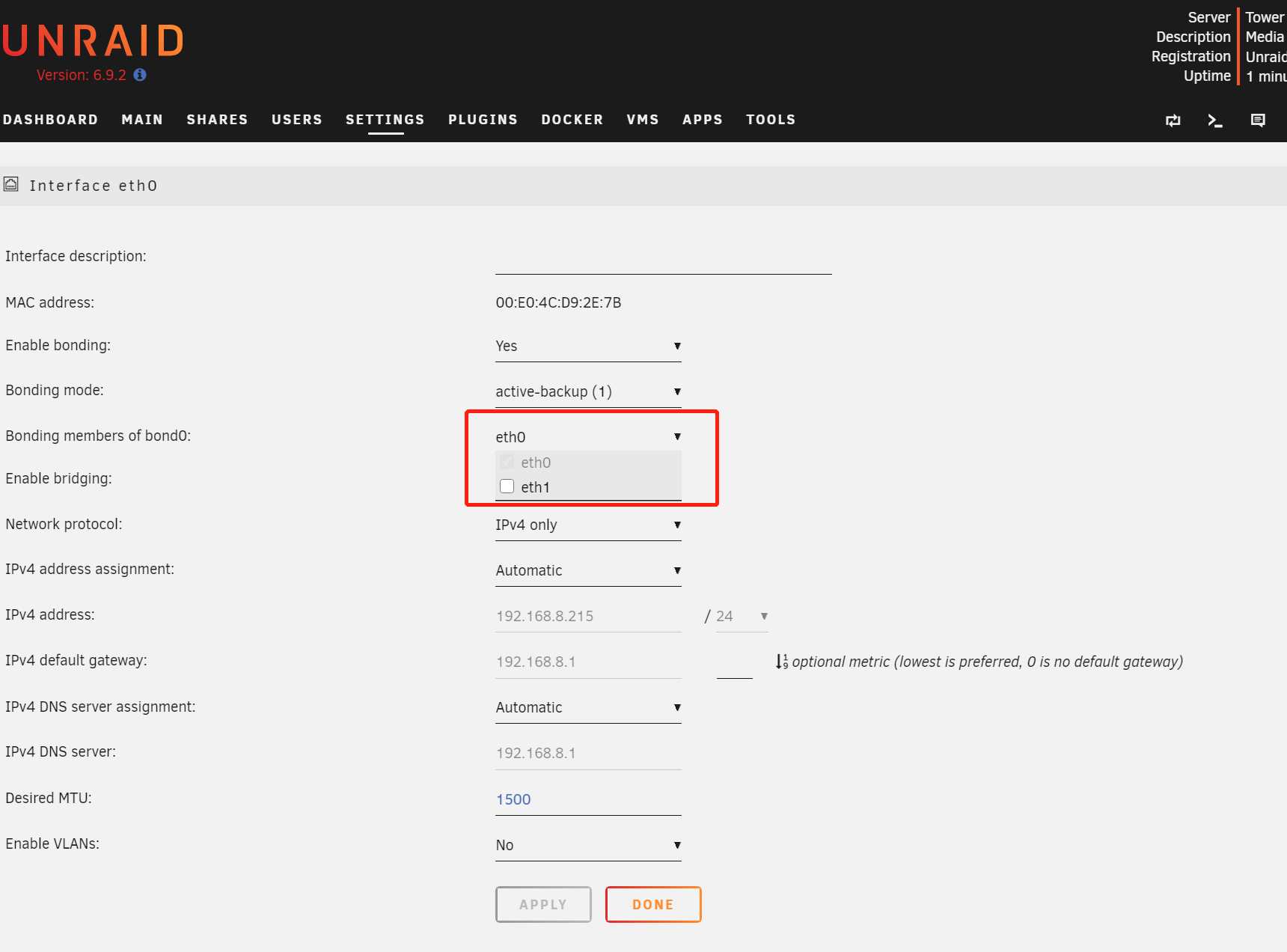Click the Interface eth0 section header
1287x952 pixels.
643,186
